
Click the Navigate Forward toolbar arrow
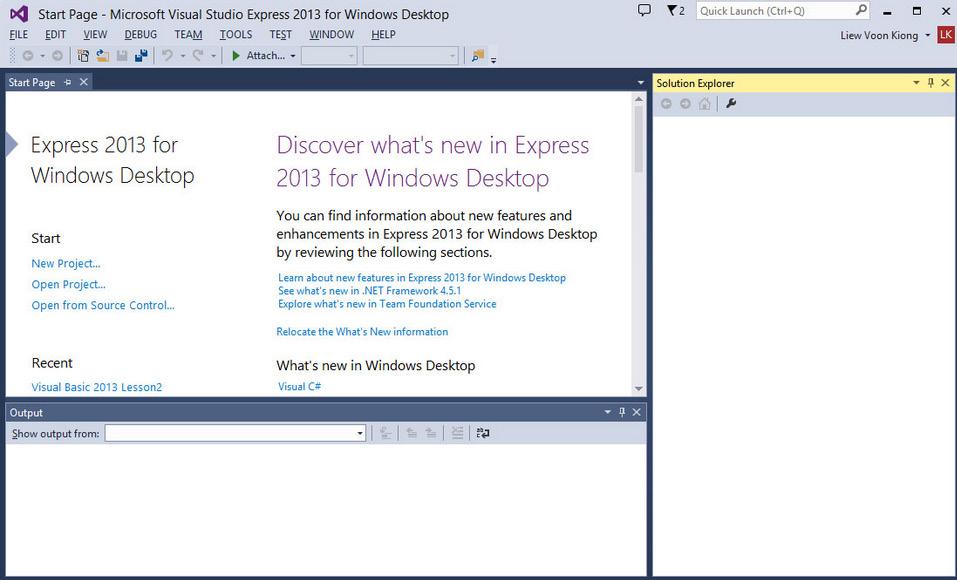pos(57,56)
